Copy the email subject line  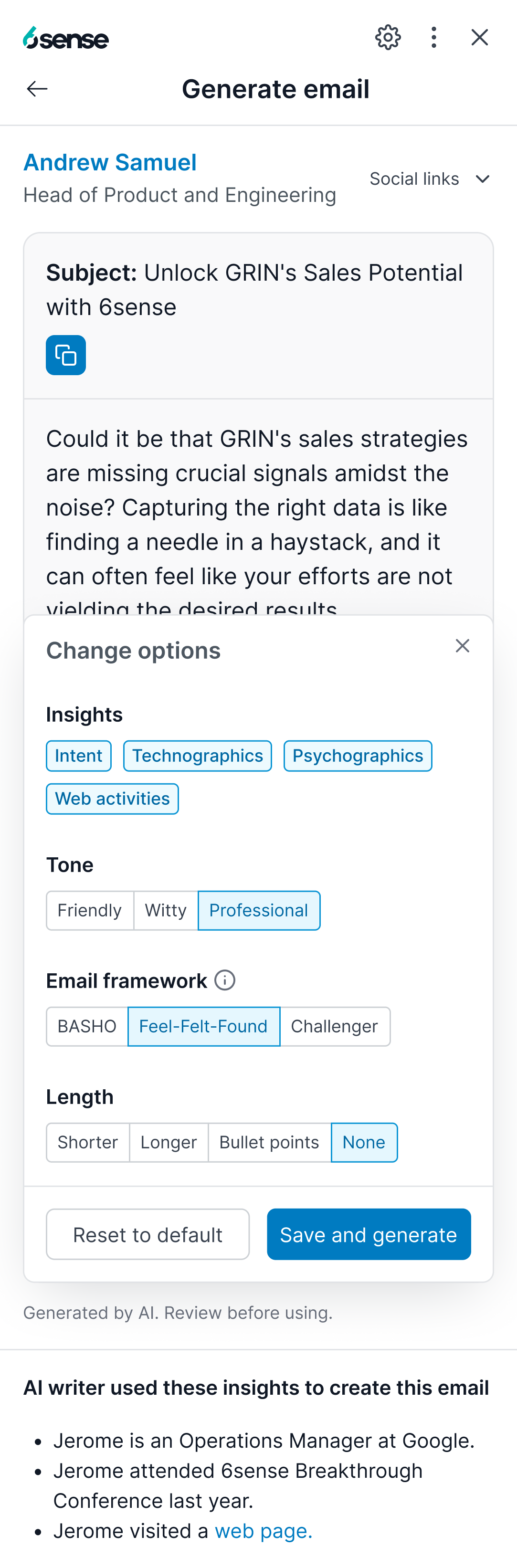[x=65, y=355]
